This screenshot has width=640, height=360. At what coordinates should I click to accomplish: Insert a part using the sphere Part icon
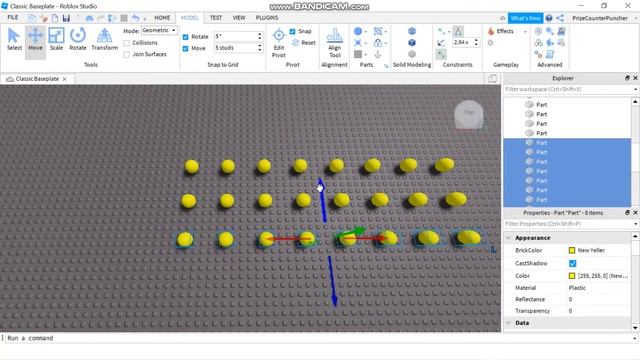click(358, 31)
